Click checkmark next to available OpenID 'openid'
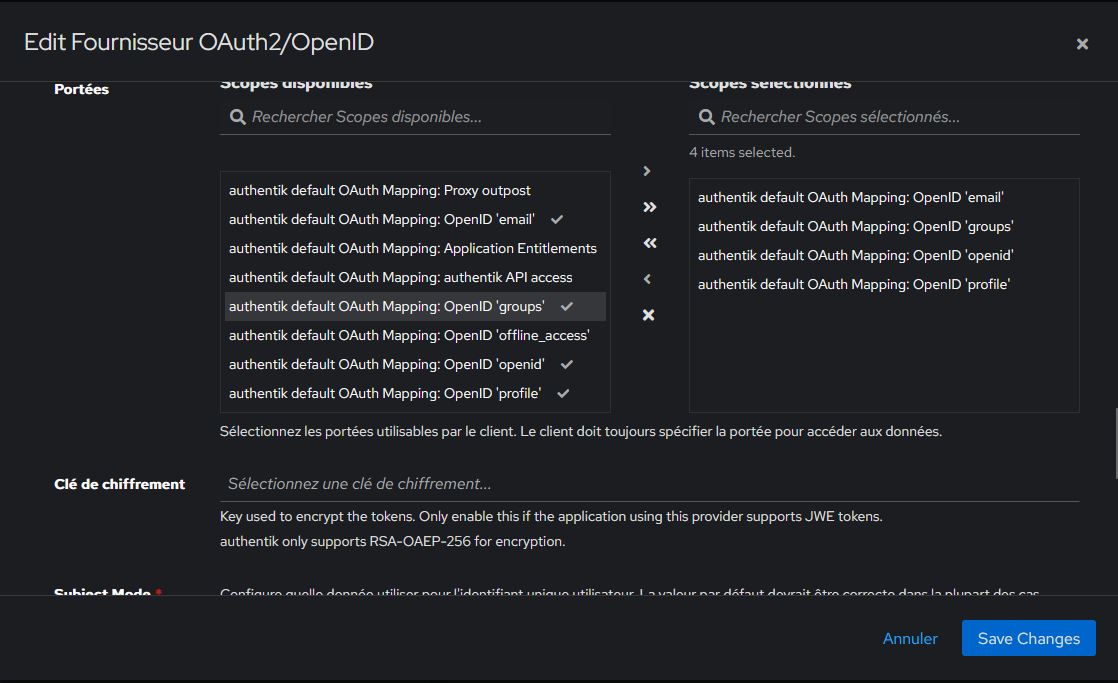1118x683 pixels. (x=567, y=364)
